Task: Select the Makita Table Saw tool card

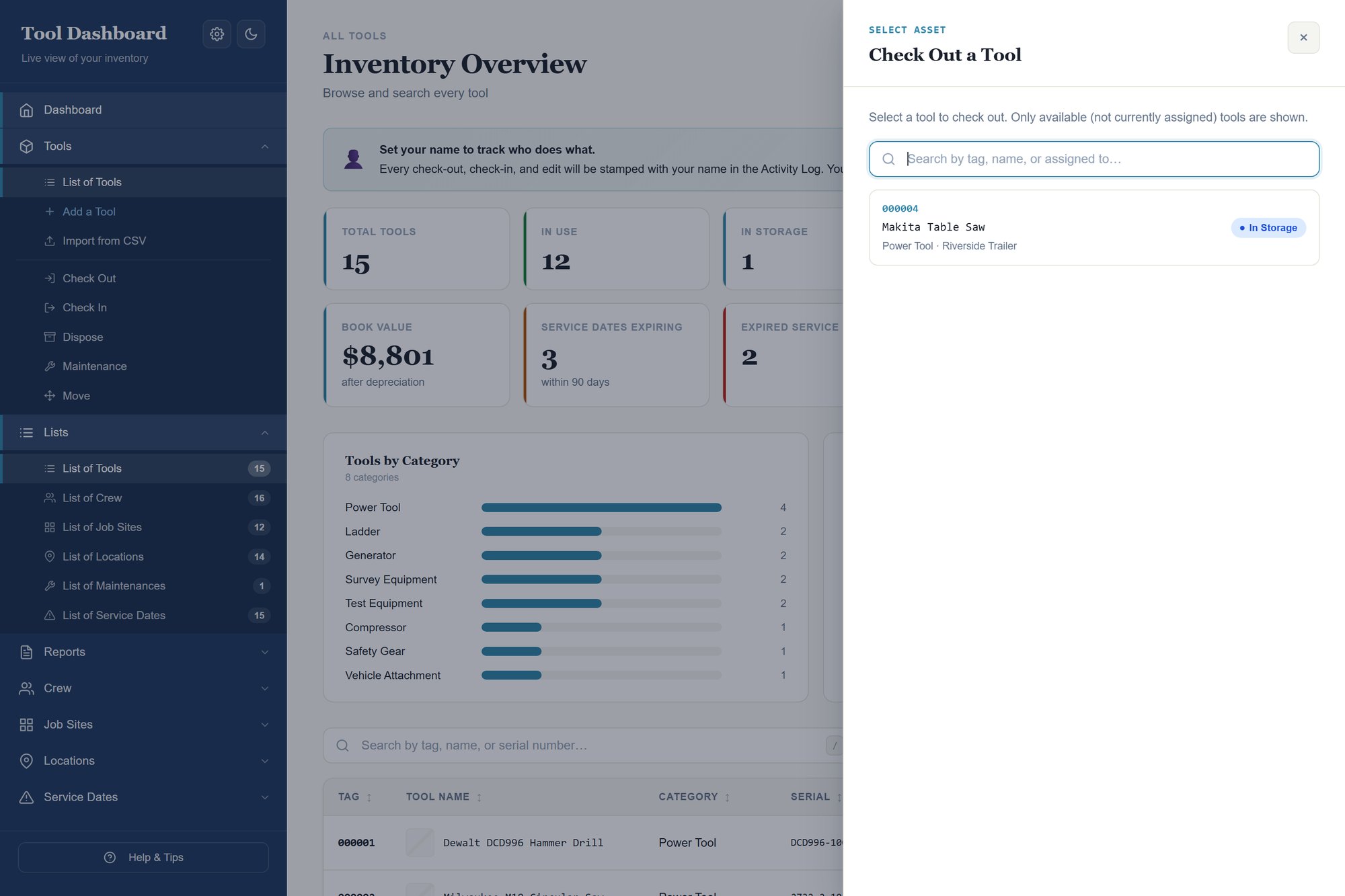Action: point(1093,227)
